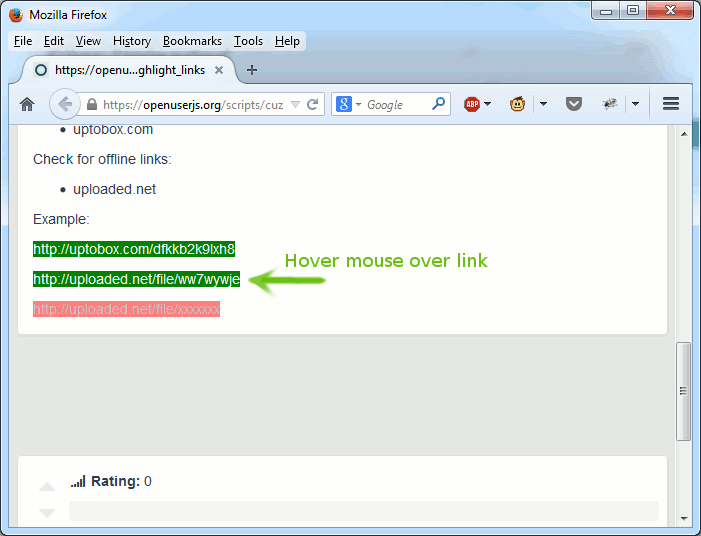
Task: Open the Greasemonkey dropdown arrow
Action: (x=543, y=104)
